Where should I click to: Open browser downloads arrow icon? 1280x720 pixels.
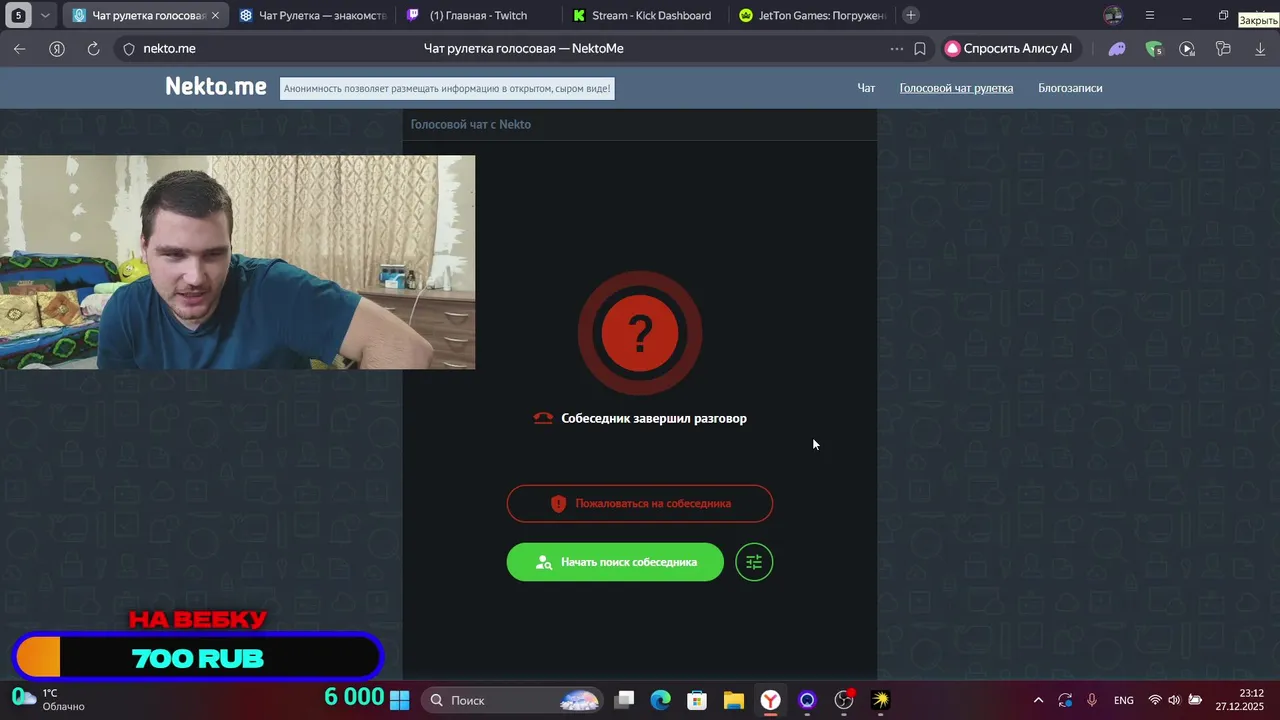(x=1260, y=48)
